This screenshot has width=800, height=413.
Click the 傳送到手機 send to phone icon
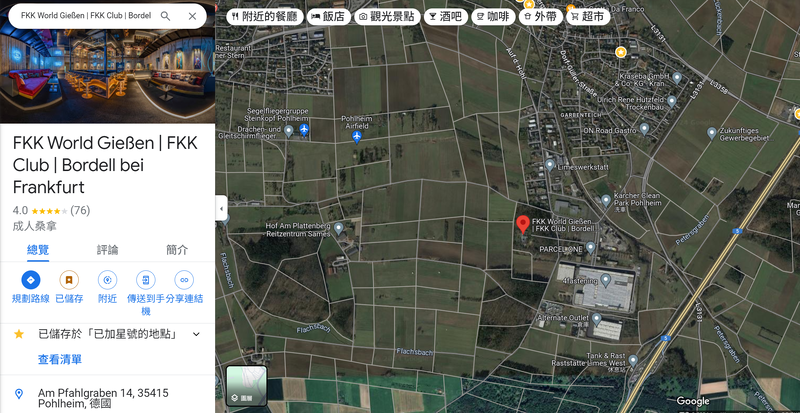point(146,280)
